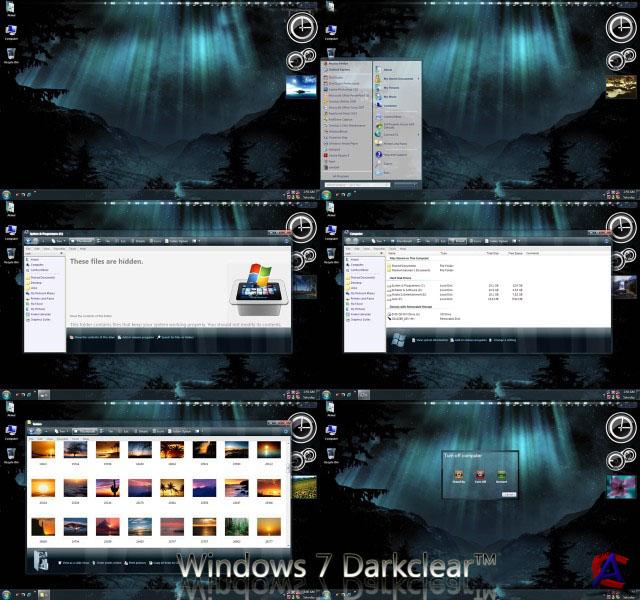Click the pink flower slideshow gadget

(x=621, y=488)
